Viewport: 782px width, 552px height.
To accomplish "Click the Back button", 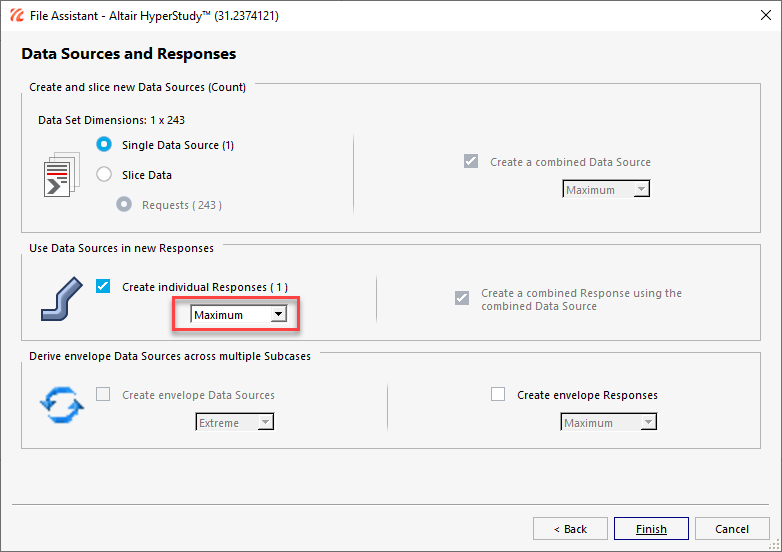I will click(570, 529).
